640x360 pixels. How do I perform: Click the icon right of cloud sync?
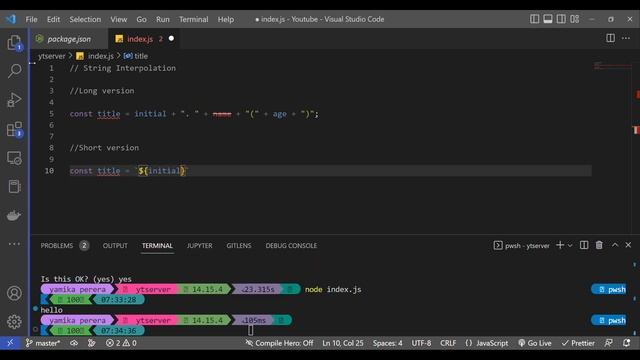[x=91, y=343]
